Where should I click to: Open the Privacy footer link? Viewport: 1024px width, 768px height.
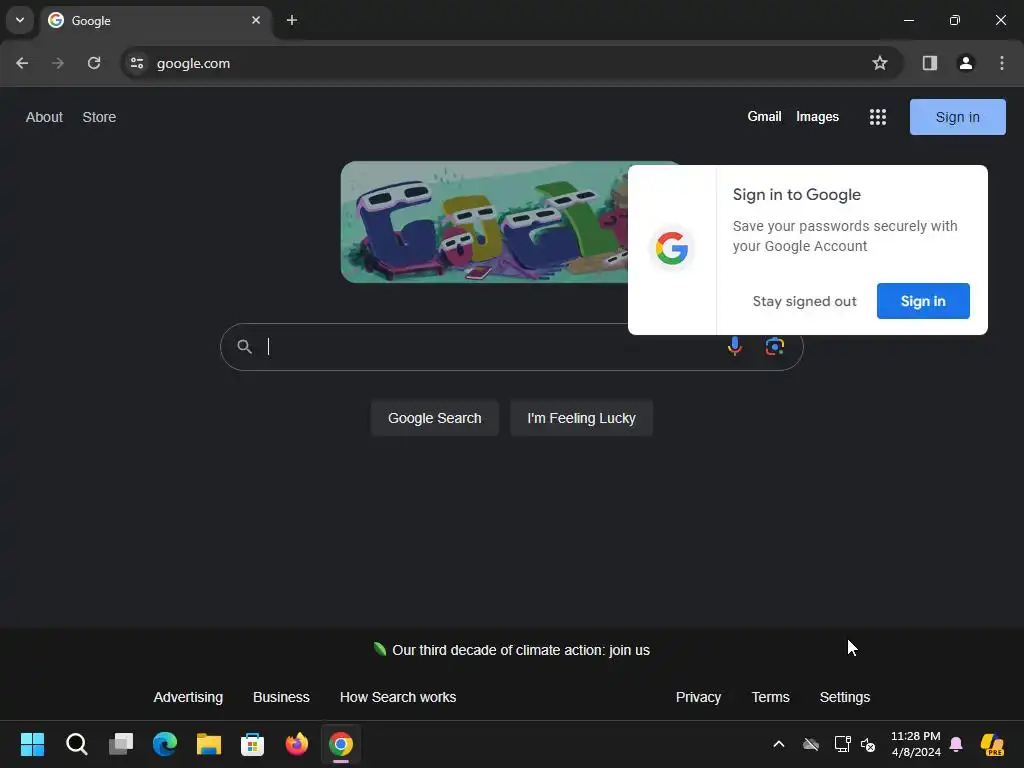pyautogui.click(x=698, y=697)
